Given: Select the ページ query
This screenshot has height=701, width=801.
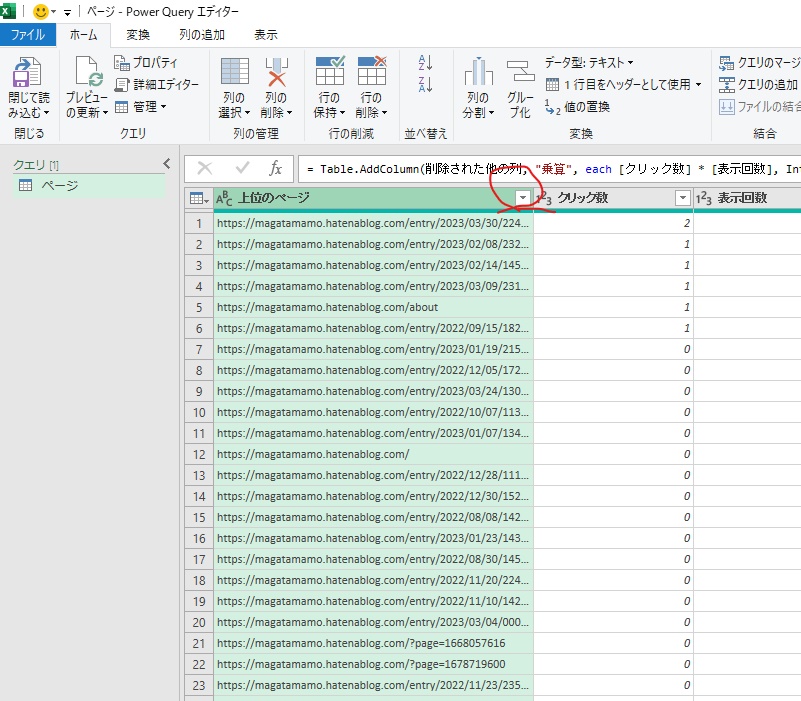Looking at the screenshot, I should tap(89, 185).
